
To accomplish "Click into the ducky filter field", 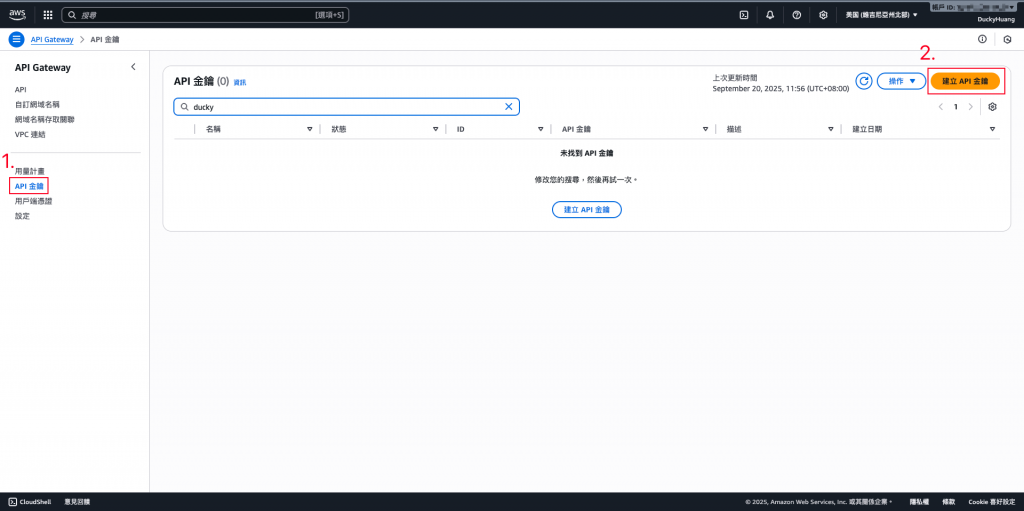I will 346,107.
